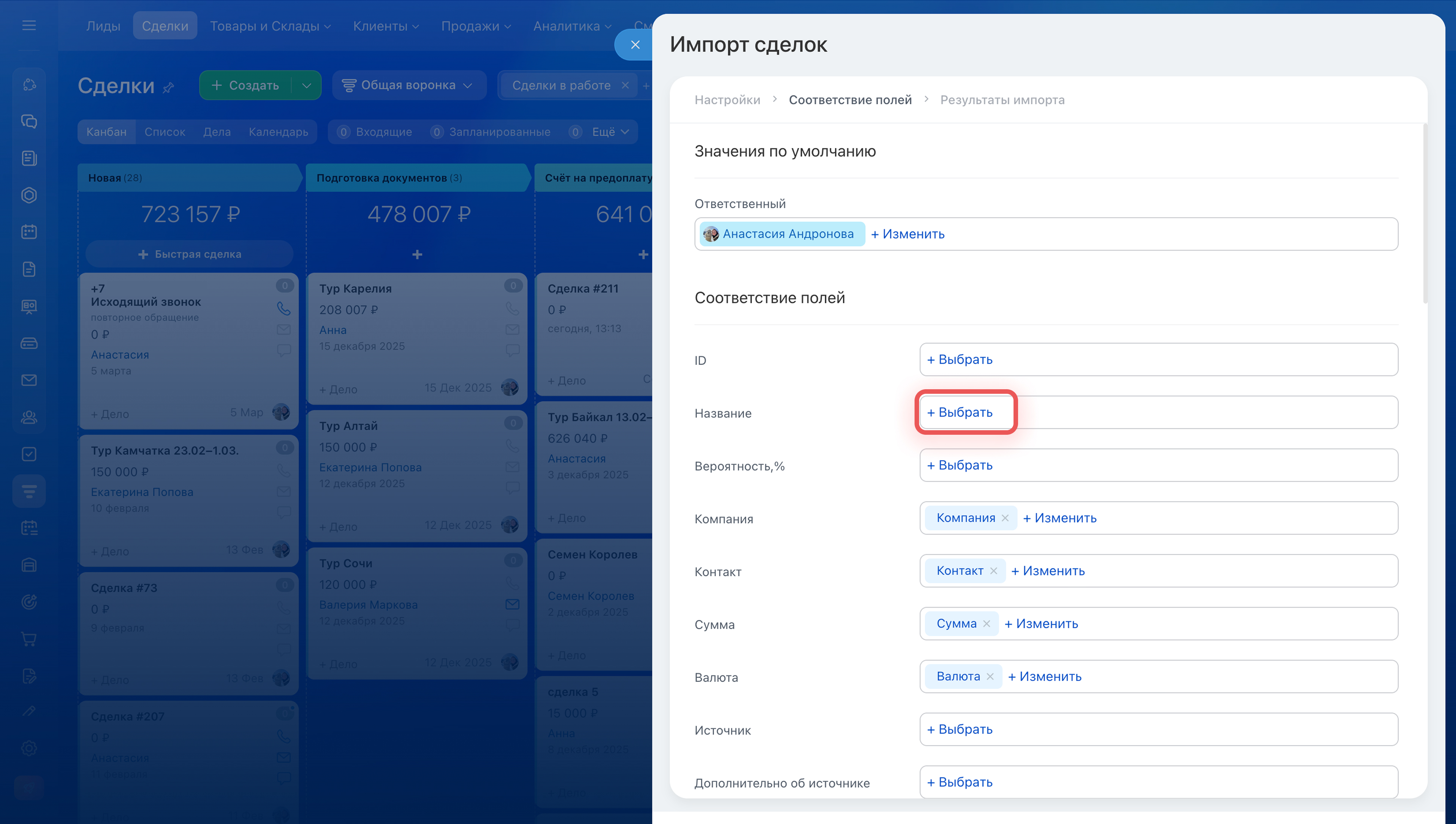Expand the Товары и Склады menu
The image size is (1456, 824).
click(270, 26)
